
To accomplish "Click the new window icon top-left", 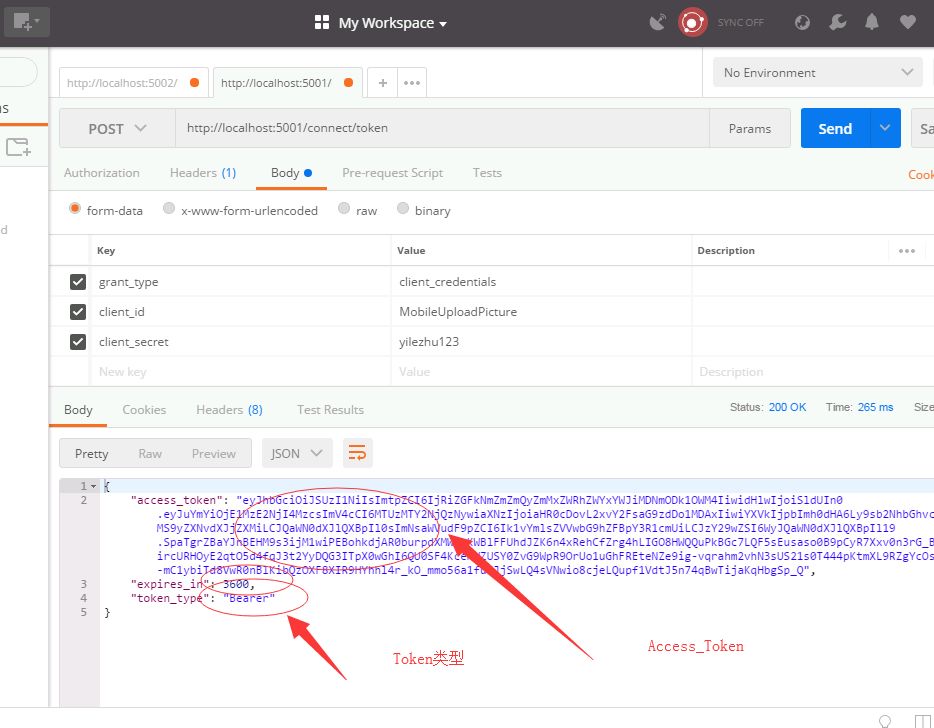I will click(x=27, y=21).
